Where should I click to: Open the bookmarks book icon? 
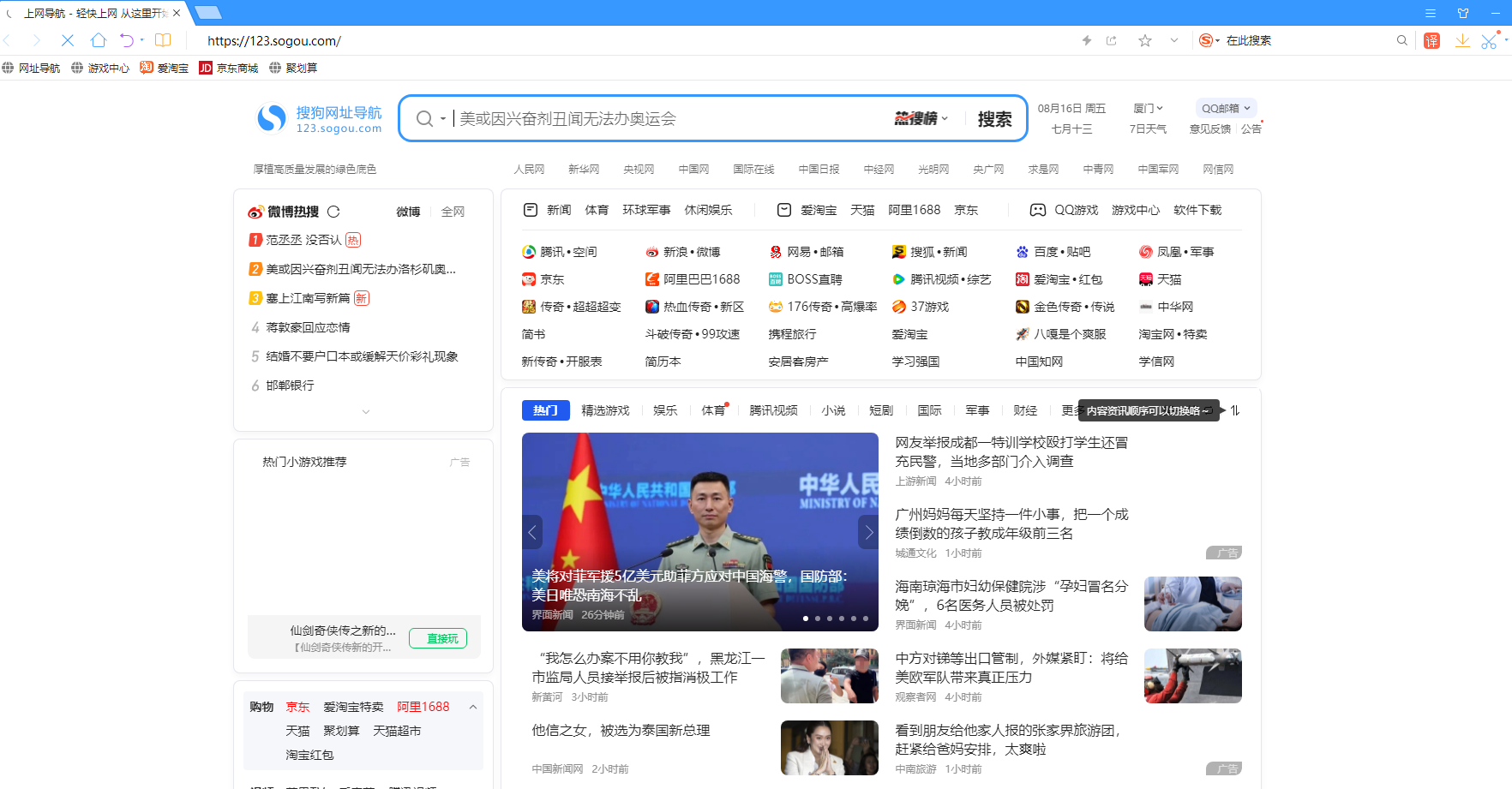pyautogui.click(x=163, y=40)
